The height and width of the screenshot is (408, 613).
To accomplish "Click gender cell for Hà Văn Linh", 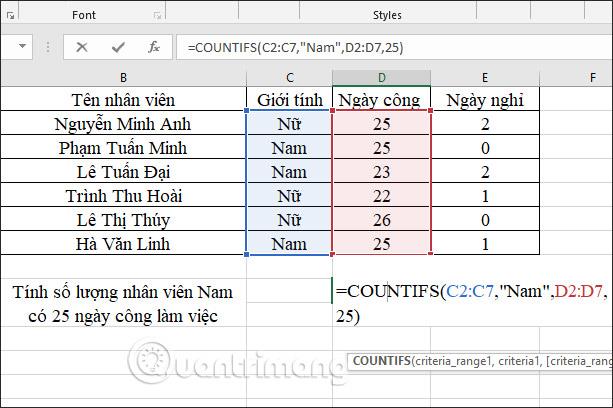I will click(x=289, y=243).
